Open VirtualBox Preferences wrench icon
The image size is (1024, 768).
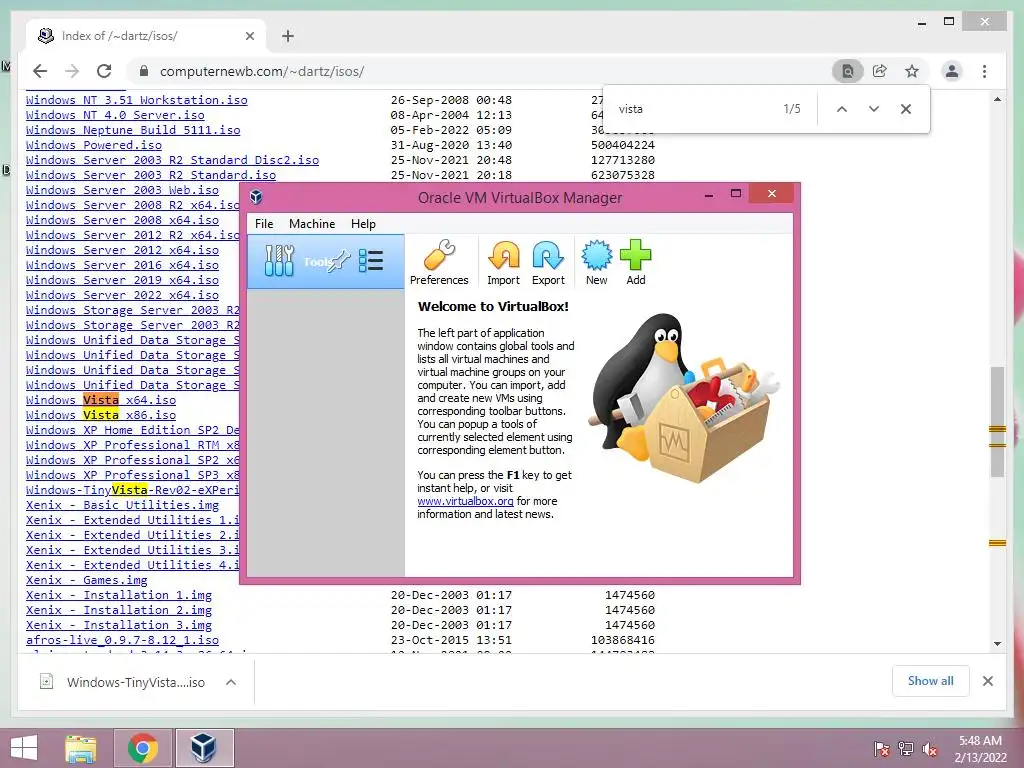click(439, 255)
